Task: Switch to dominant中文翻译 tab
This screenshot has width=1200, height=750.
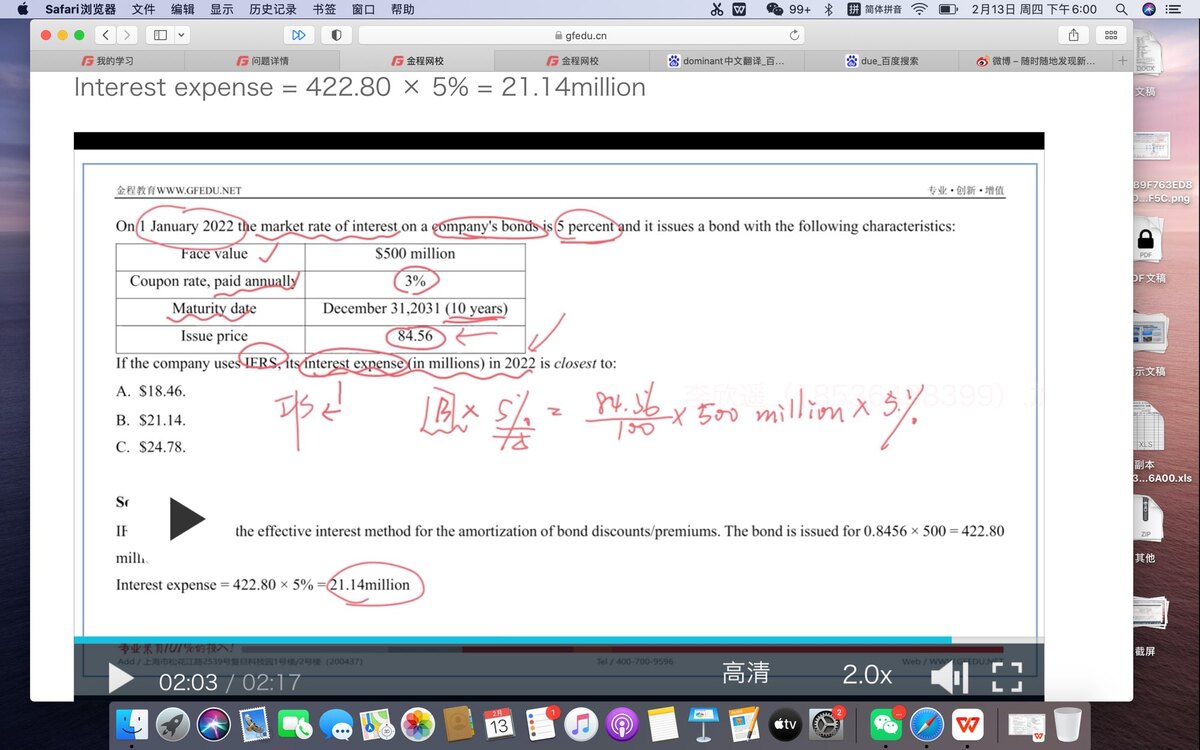Action: coord(726,61)
